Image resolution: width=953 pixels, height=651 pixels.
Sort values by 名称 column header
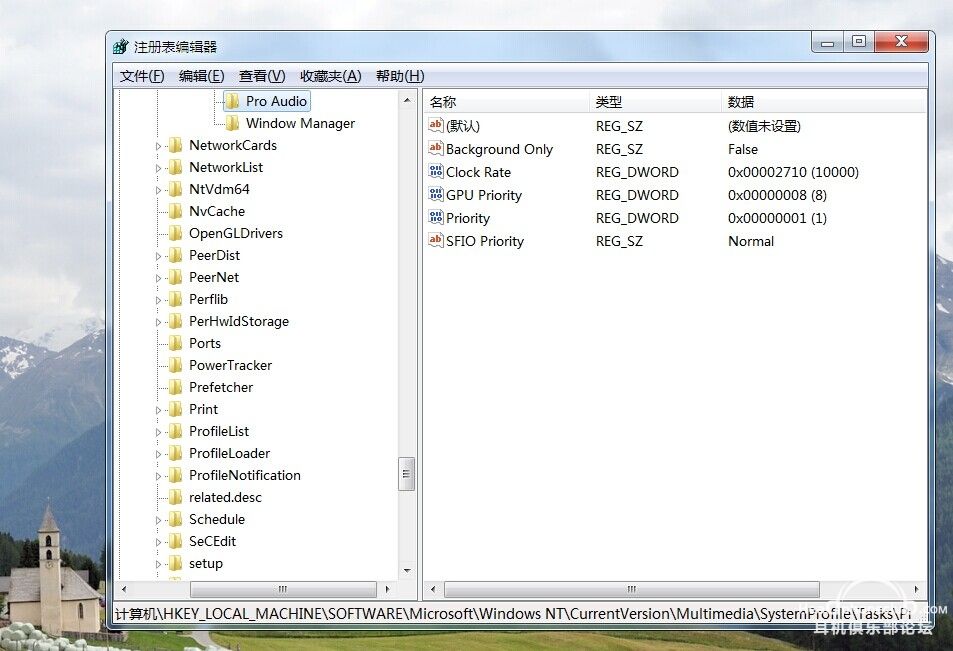tap(506, 102)
